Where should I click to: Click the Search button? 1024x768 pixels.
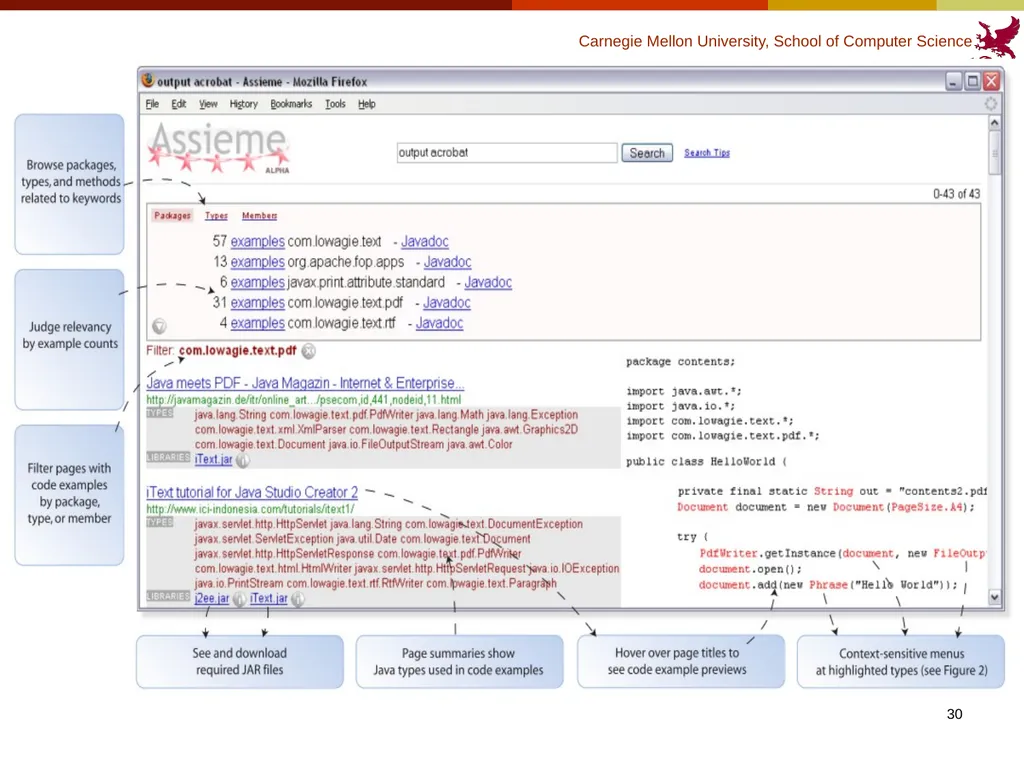point(647,153)
